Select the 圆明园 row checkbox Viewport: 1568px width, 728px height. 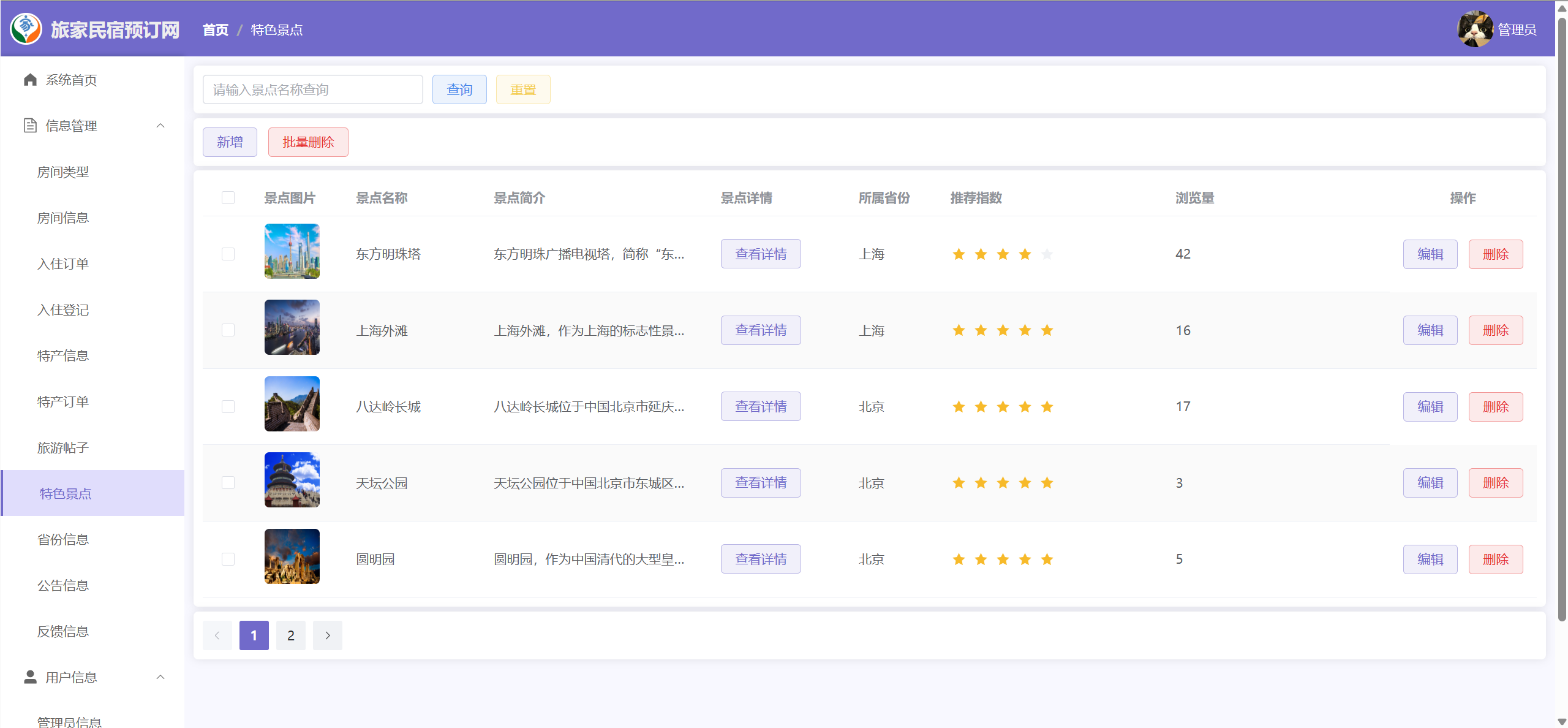click(x=228, y=559)
